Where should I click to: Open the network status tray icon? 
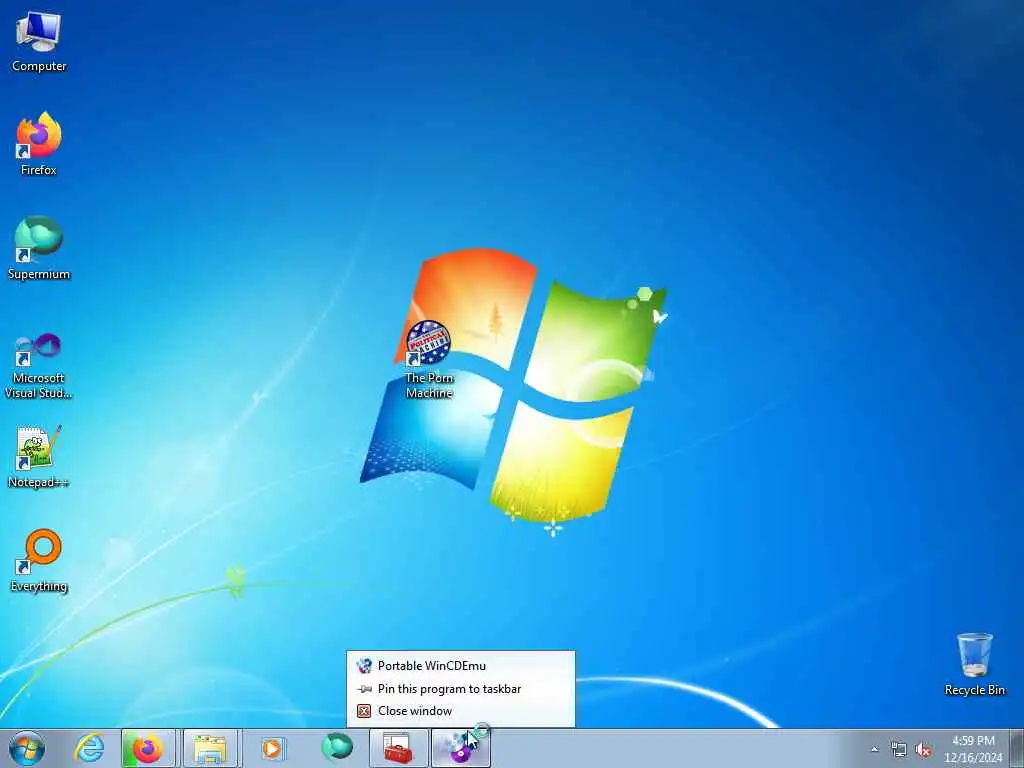pyautogui.click(x=899, y=749)
